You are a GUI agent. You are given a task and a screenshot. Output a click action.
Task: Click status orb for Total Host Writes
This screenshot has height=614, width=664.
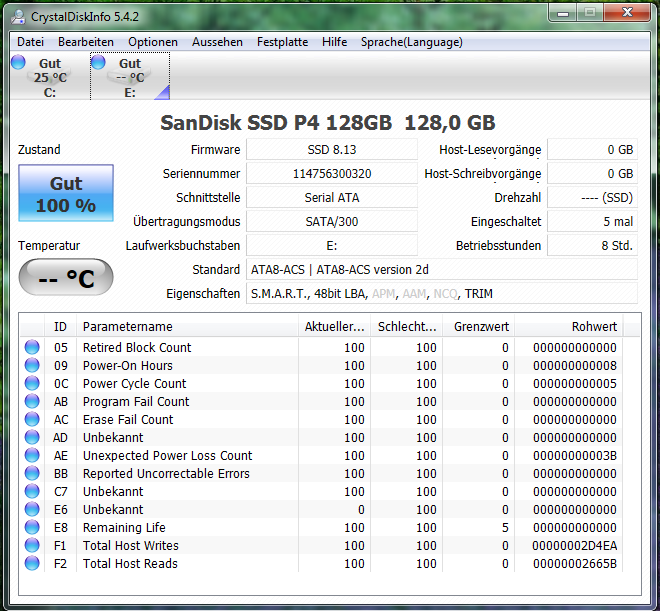[x=32, y=545]
